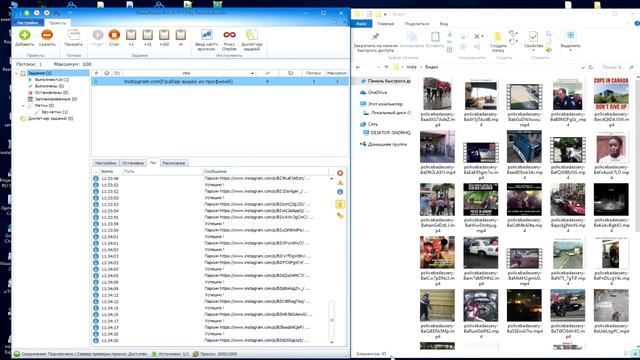This screenshot has width=640, height=360.
Task: Click the Explorer back navigation arrow
Action: [x=358, y=67]
